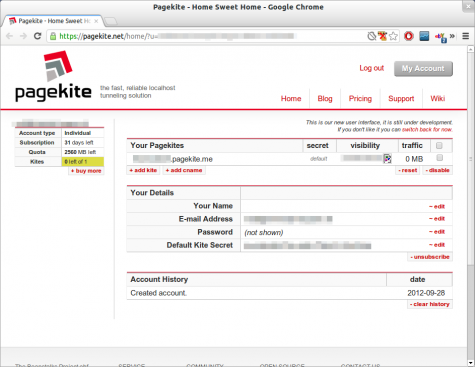Click the scrollbar down arrow
Screen dimensions: 475x367
[x=471, y=363]
